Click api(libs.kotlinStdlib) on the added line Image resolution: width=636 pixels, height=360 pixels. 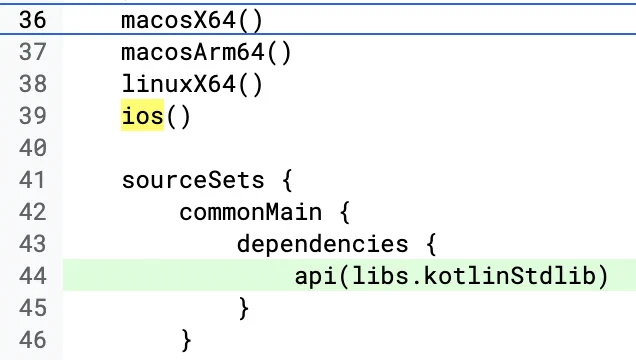pyautogui.click(x=451, y=276)
